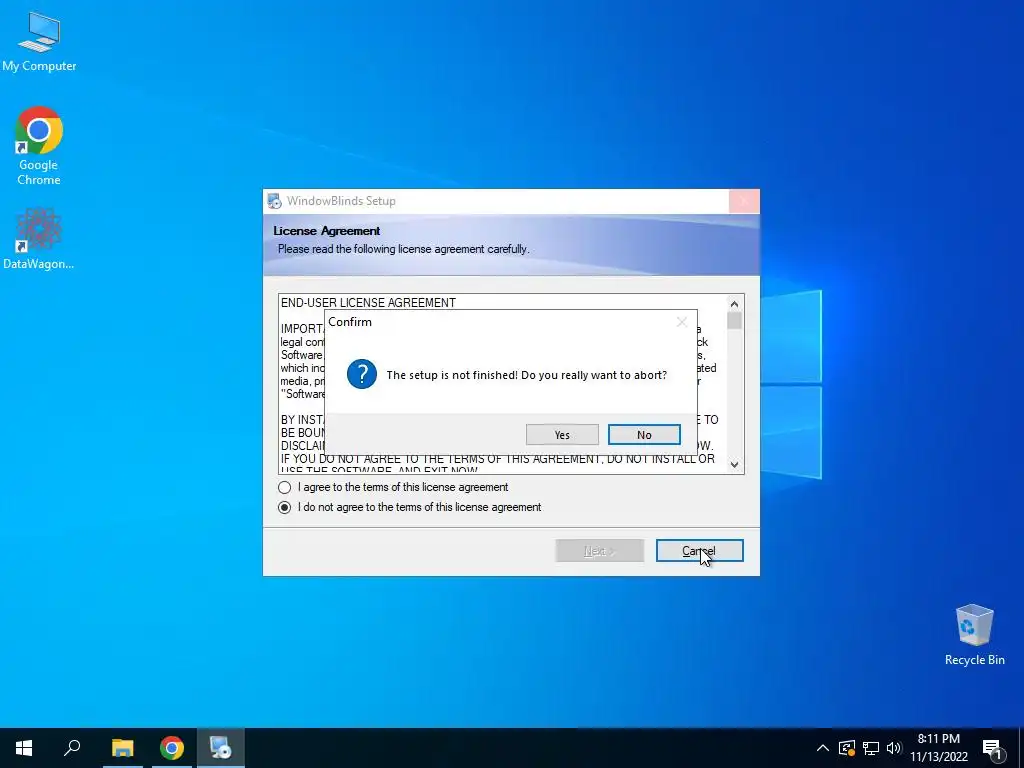
Task: Open the clock showing 8:11 PM
Action: (x=938, y=748)
